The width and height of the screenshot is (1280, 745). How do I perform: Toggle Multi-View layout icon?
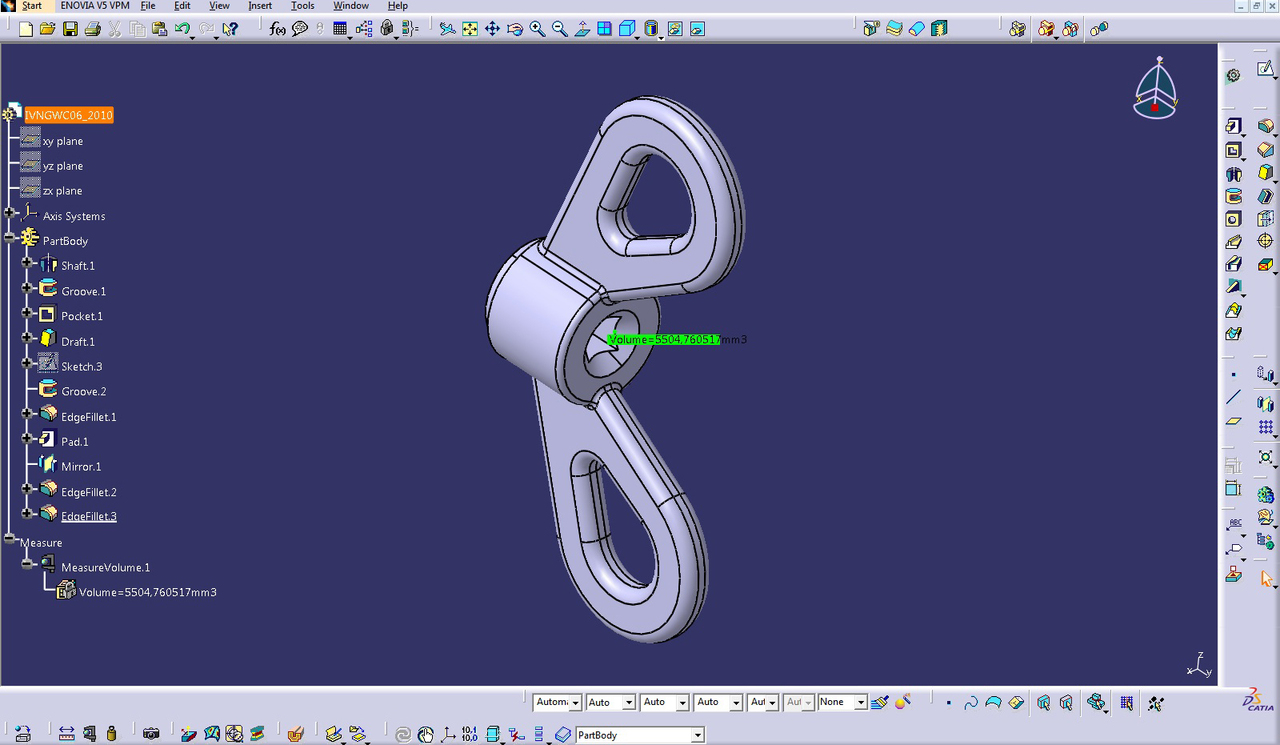pyautogui.click(x=605, y=29)
